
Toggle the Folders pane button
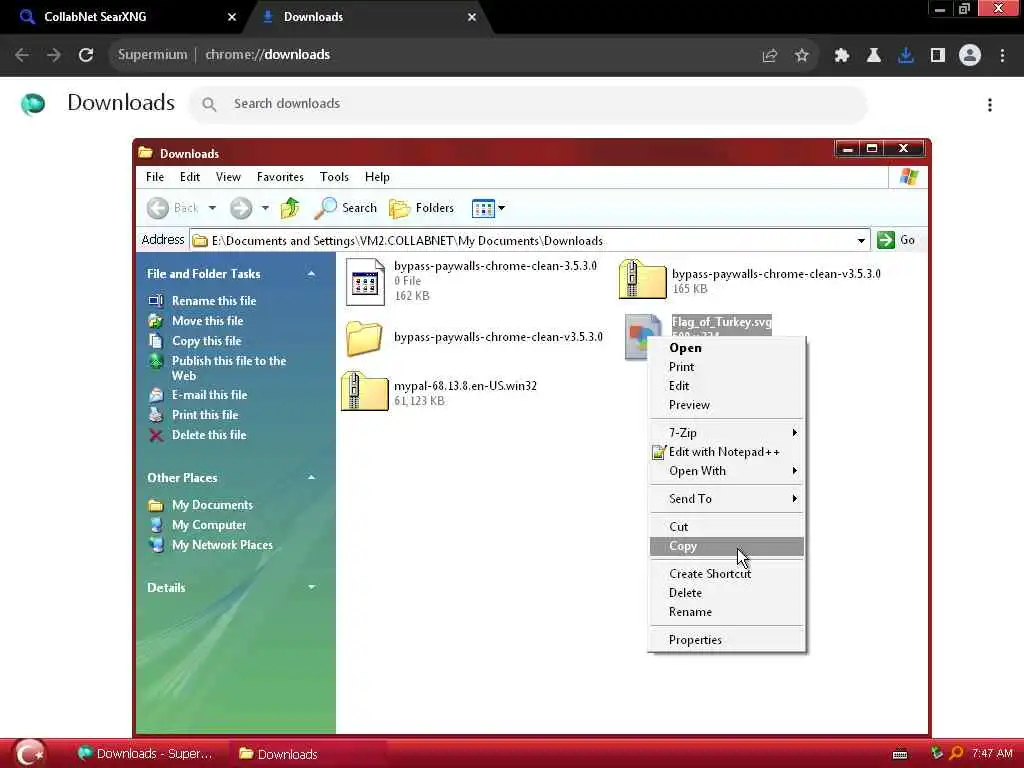pos(421,208)
